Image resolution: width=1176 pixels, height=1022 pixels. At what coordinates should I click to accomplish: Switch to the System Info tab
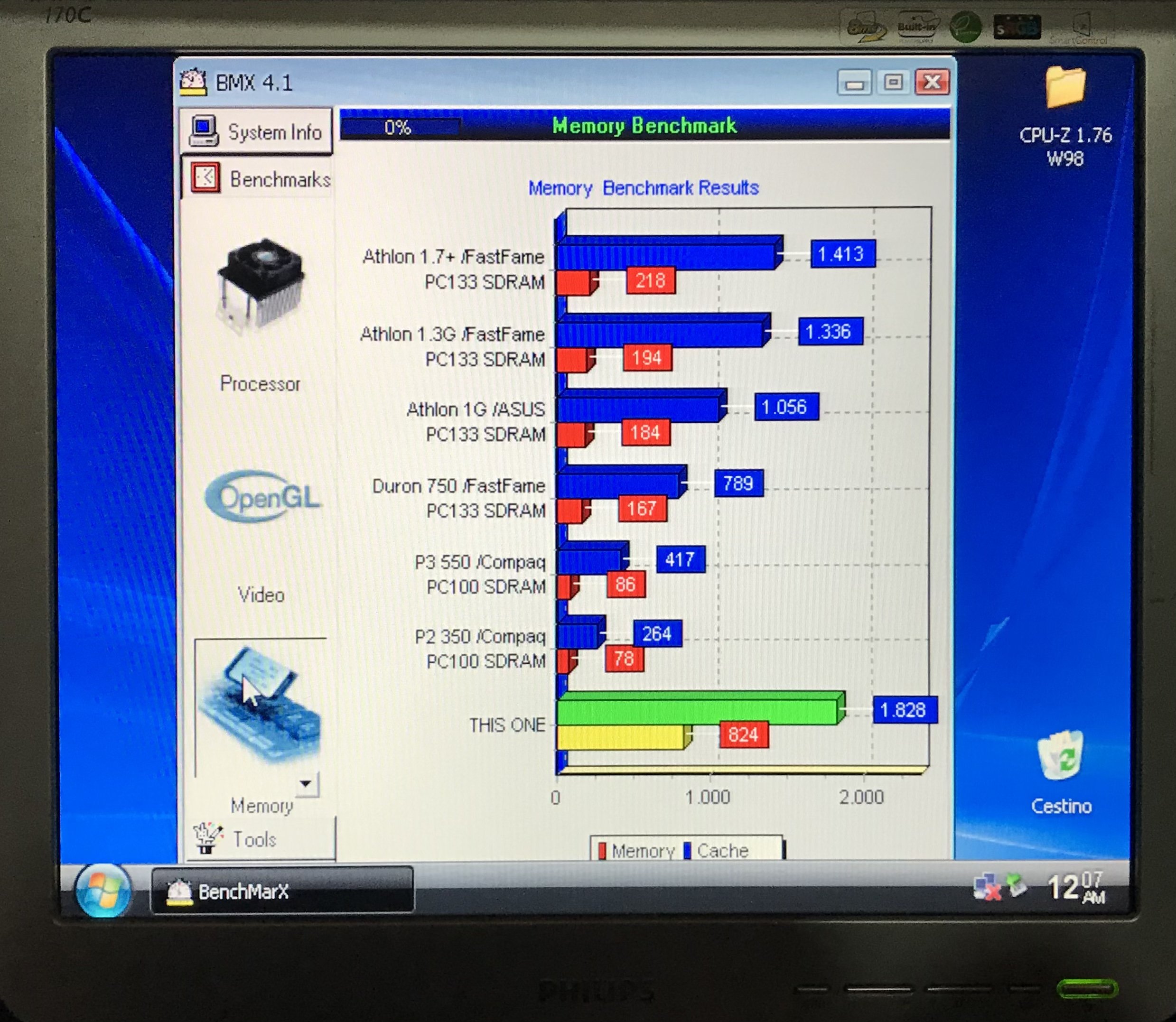pyautogui.click(x=274, y=132)
